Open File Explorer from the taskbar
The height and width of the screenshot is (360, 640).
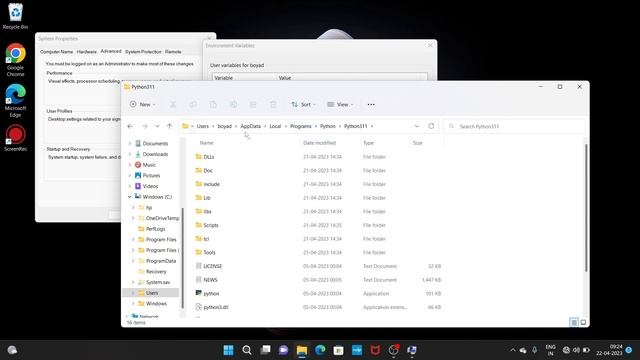(302, 350)
